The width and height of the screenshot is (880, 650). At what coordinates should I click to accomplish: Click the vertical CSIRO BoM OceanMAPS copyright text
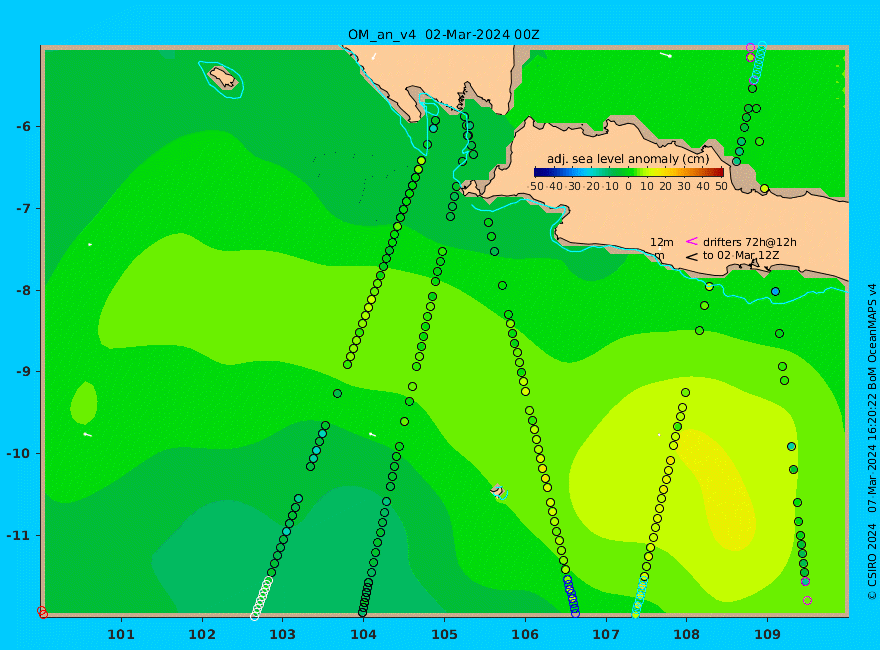click(872, 442)
